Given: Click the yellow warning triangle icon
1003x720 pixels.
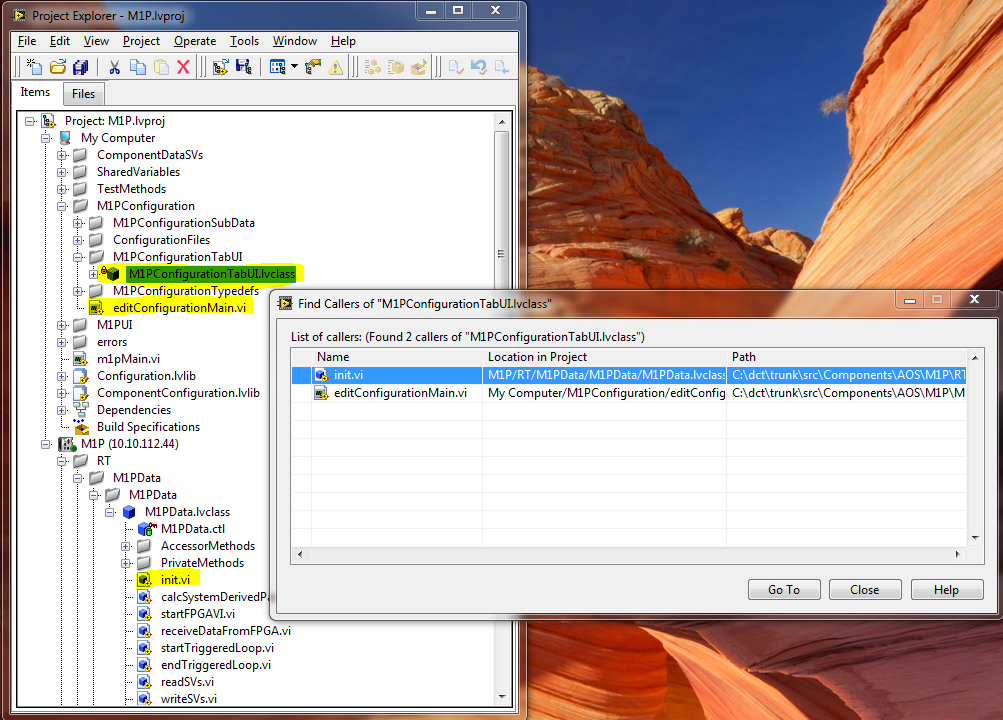Looking at the screenshot, I should coord(336,67).
